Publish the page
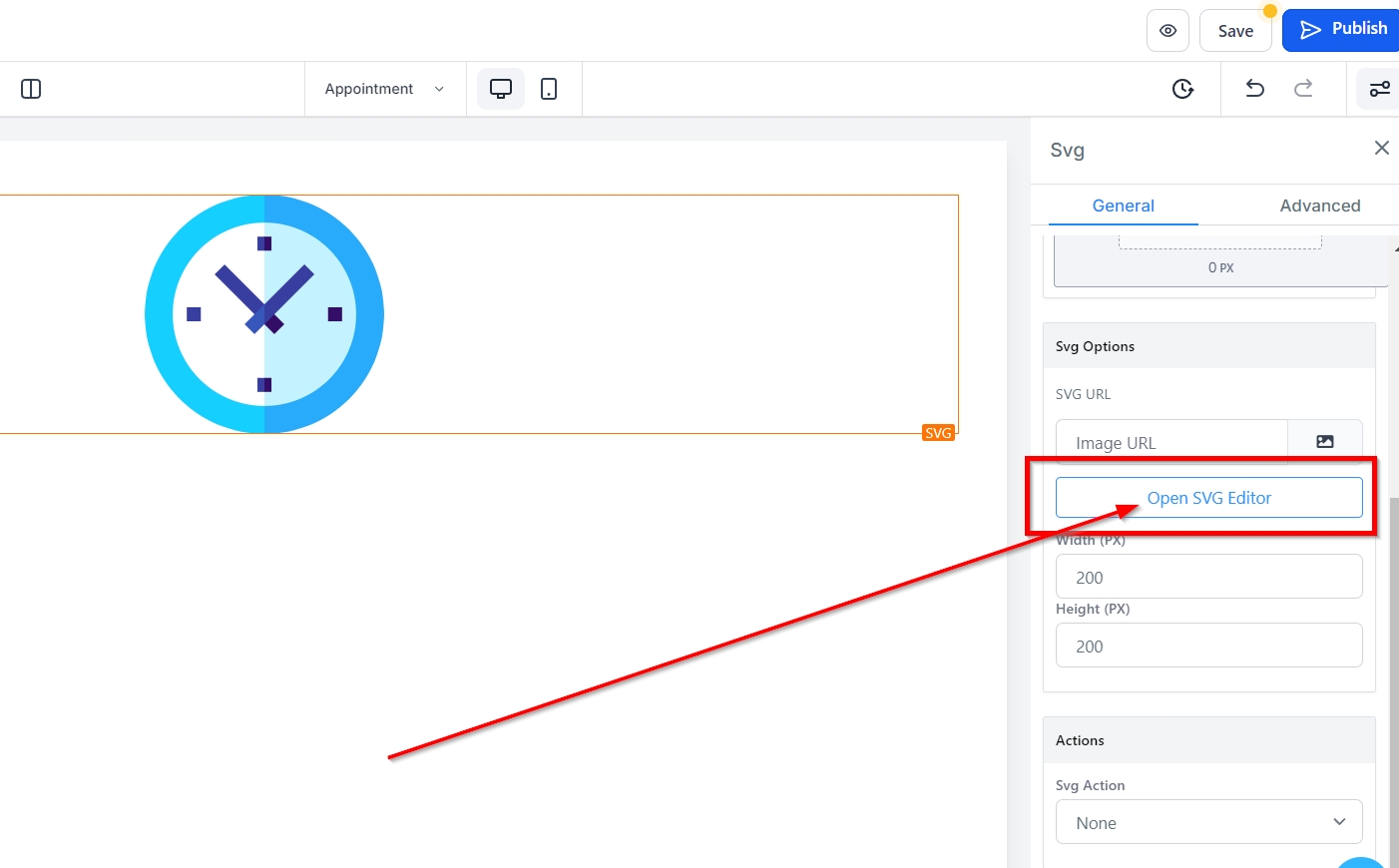 [1343, 29]
